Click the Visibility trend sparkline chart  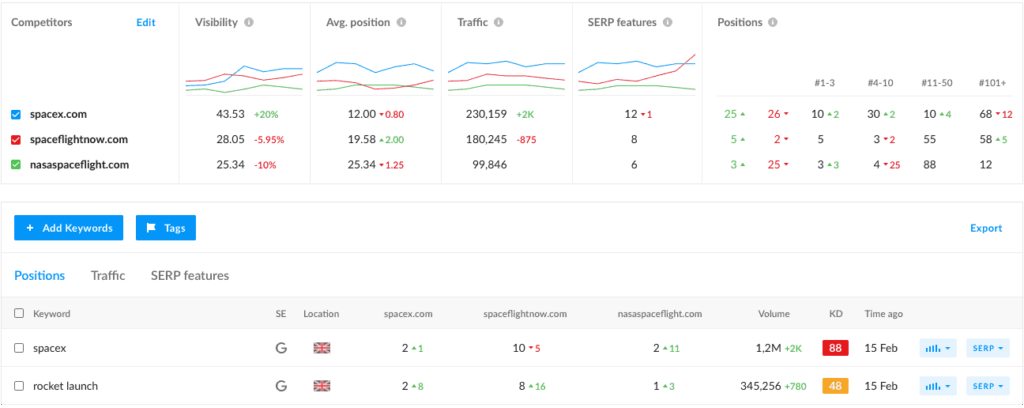(244, 78)
